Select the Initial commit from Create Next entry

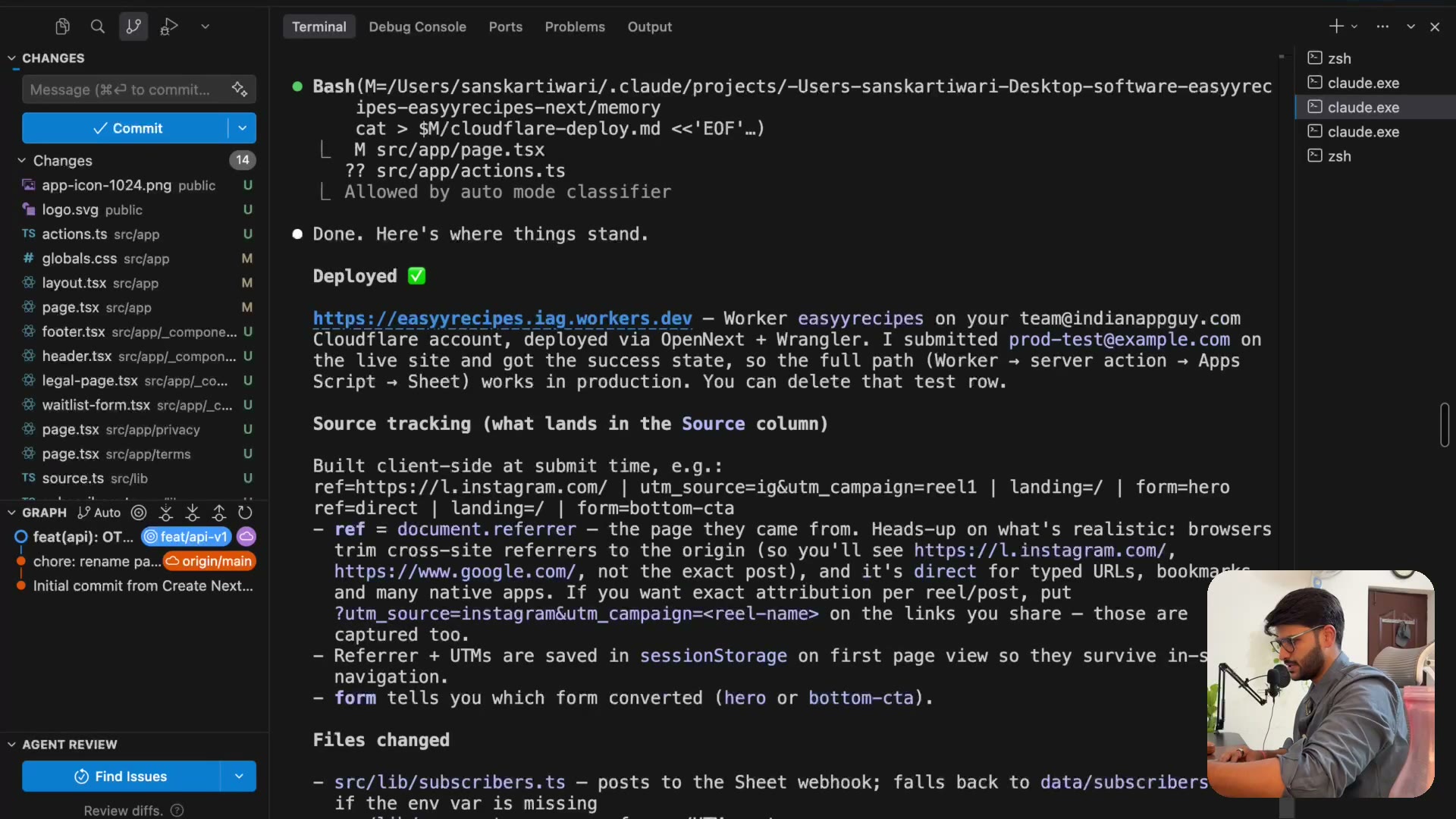143,585
